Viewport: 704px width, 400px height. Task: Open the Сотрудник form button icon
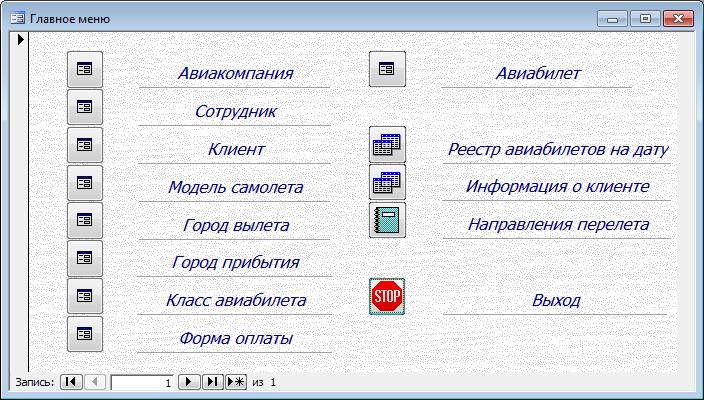(85, 107)
